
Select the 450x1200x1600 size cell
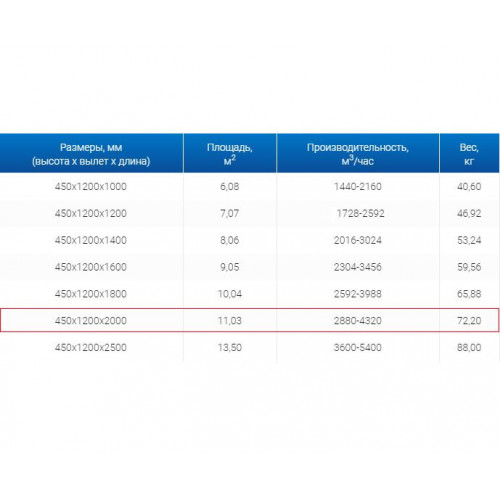[x=91, y=267]
